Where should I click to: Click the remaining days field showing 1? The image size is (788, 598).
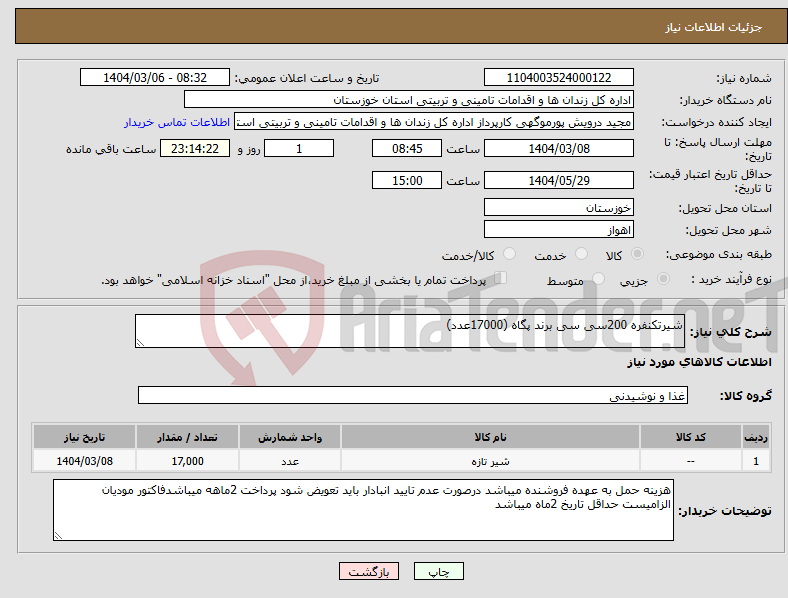299,148
